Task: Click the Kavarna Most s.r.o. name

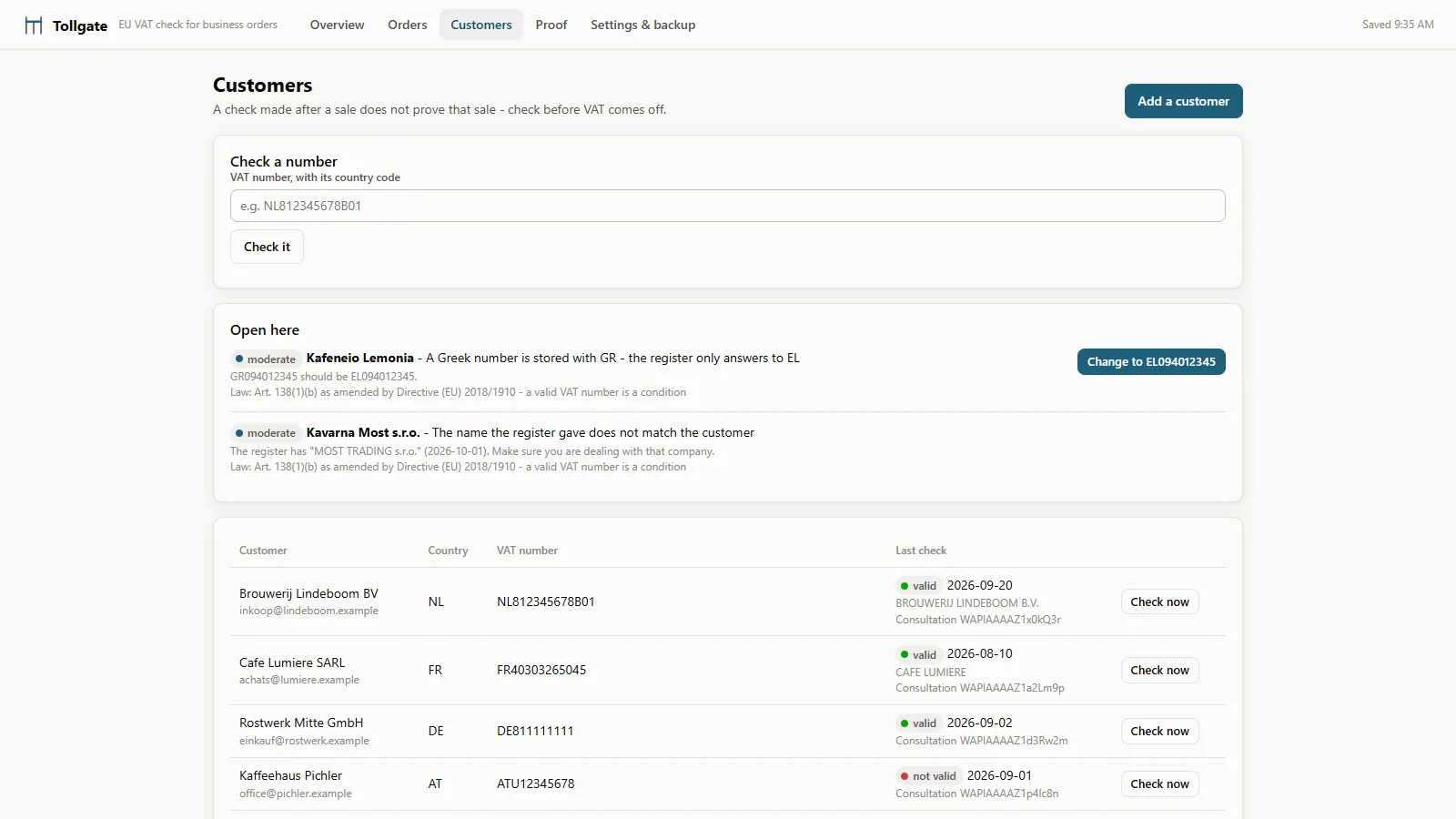Action: (363, 432)
